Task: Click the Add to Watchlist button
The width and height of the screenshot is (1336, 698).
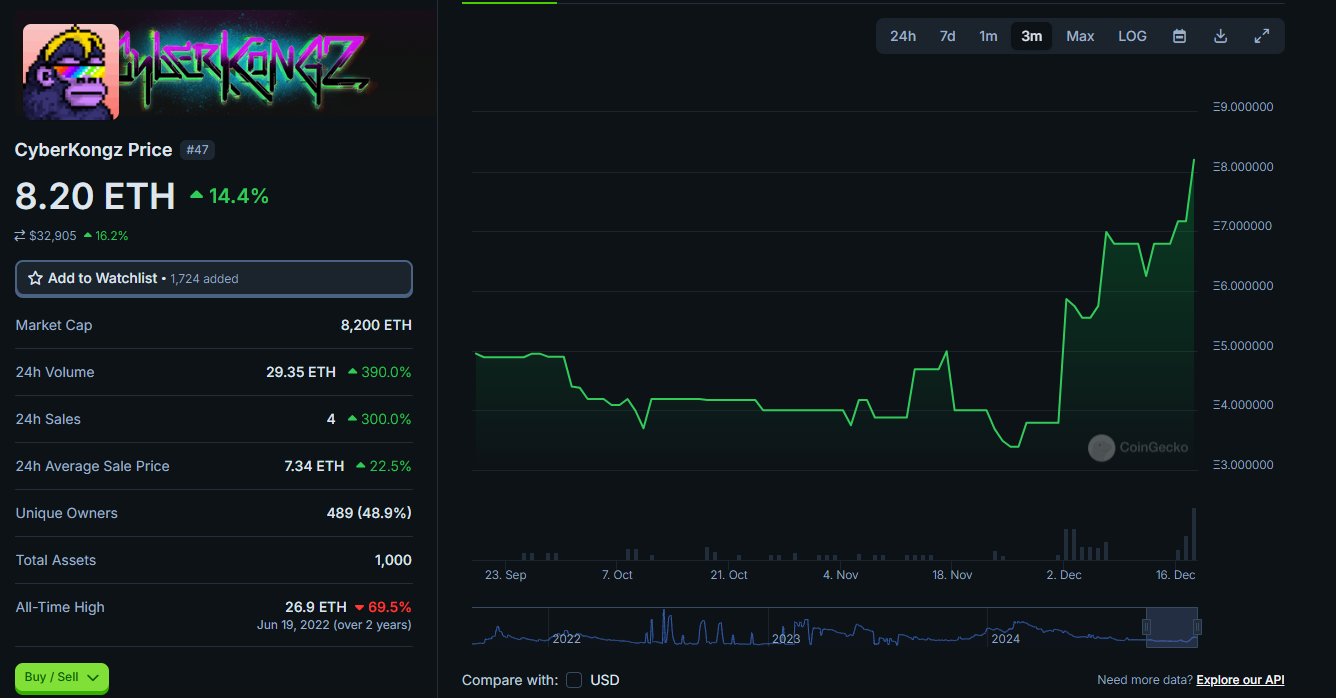Action: 214,279
